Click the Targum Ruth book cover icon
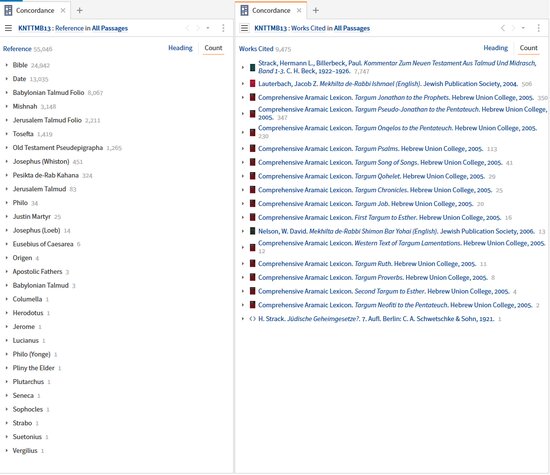 pyautogui.click(x=252, y=263)
